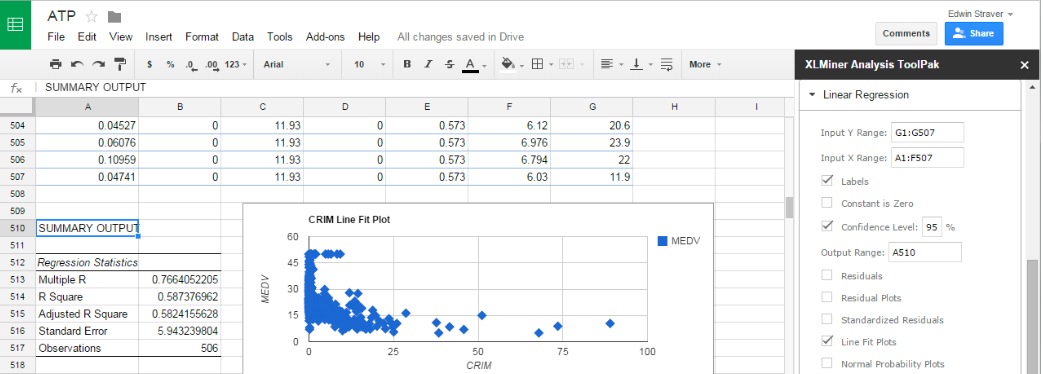The image size is (1043, 374).
Task: Toggle the Line Fit Plots checkbox
Action: (x=827, y=341)
